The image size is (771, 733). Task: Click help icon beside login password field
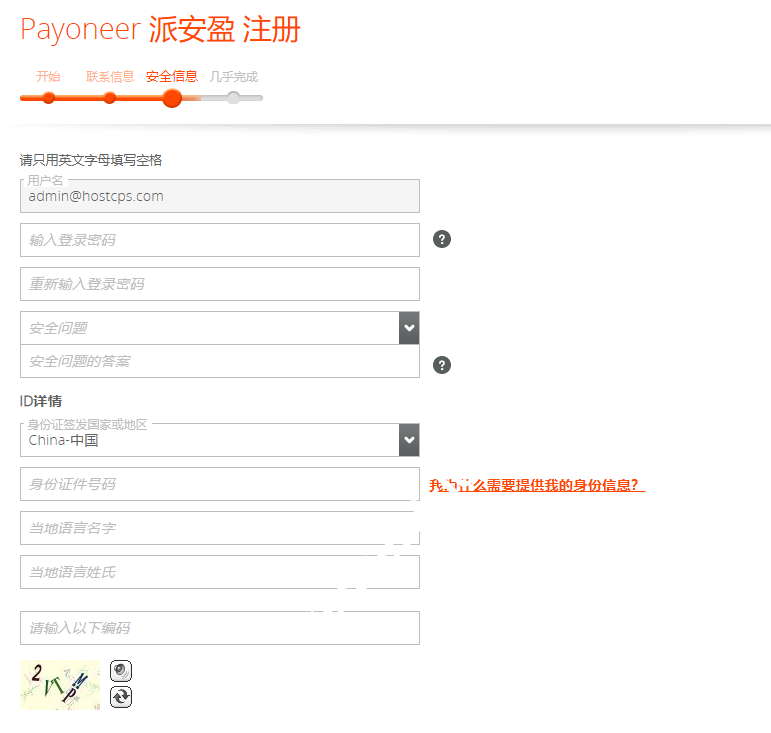pyautogui.click(x=442, y=239)
